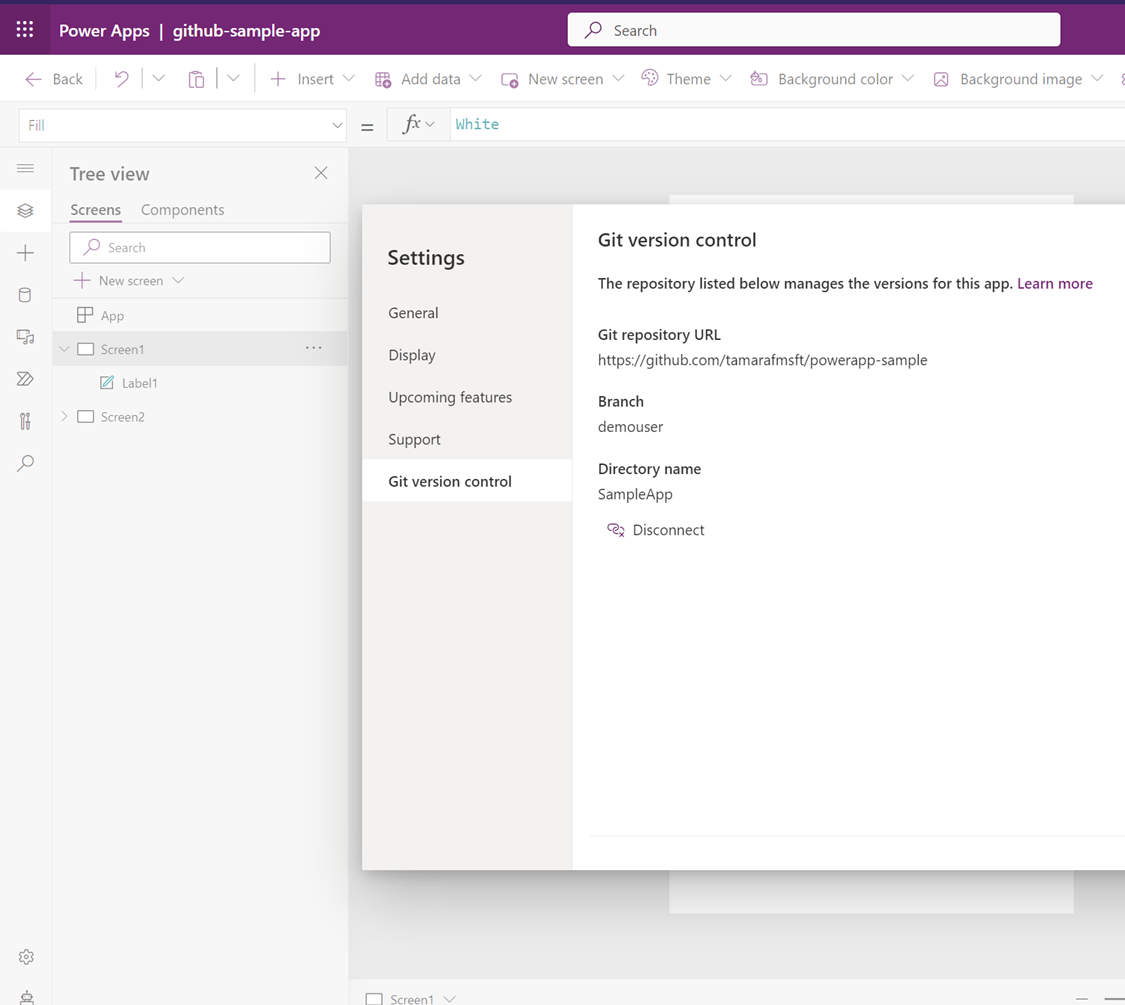Click the Background color icon in the toolbar

pyautogui.click(x=831, y=78)
